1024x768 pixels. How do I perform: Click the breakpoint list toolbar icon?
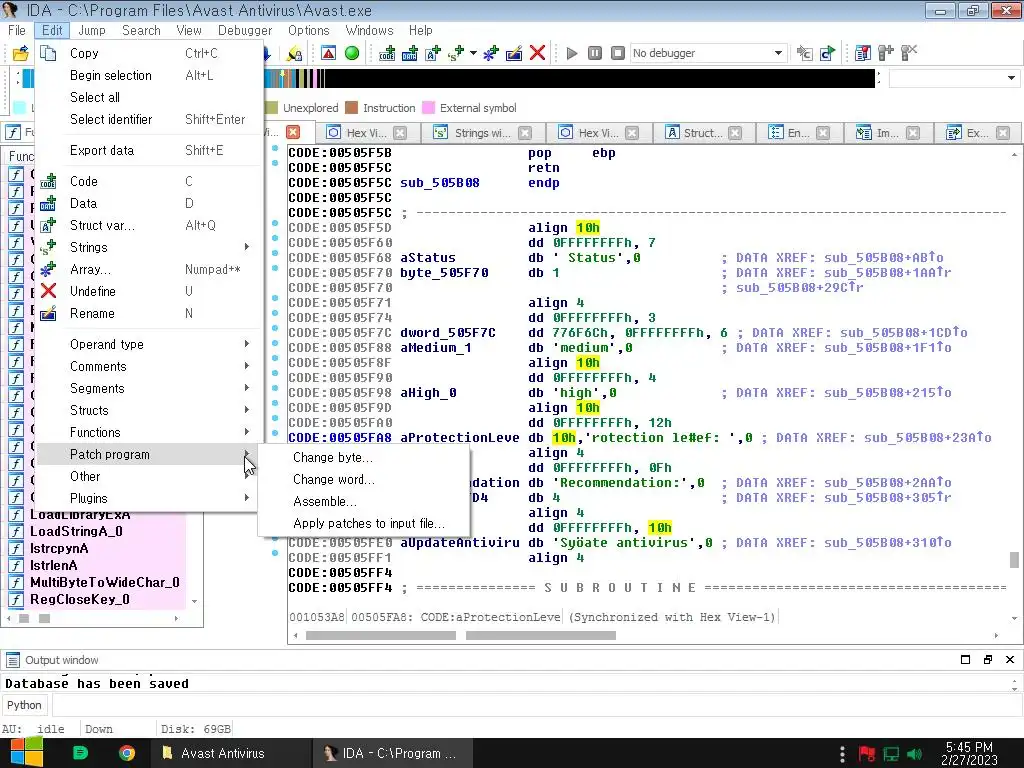pyautogui.click(x=863, y=53)
